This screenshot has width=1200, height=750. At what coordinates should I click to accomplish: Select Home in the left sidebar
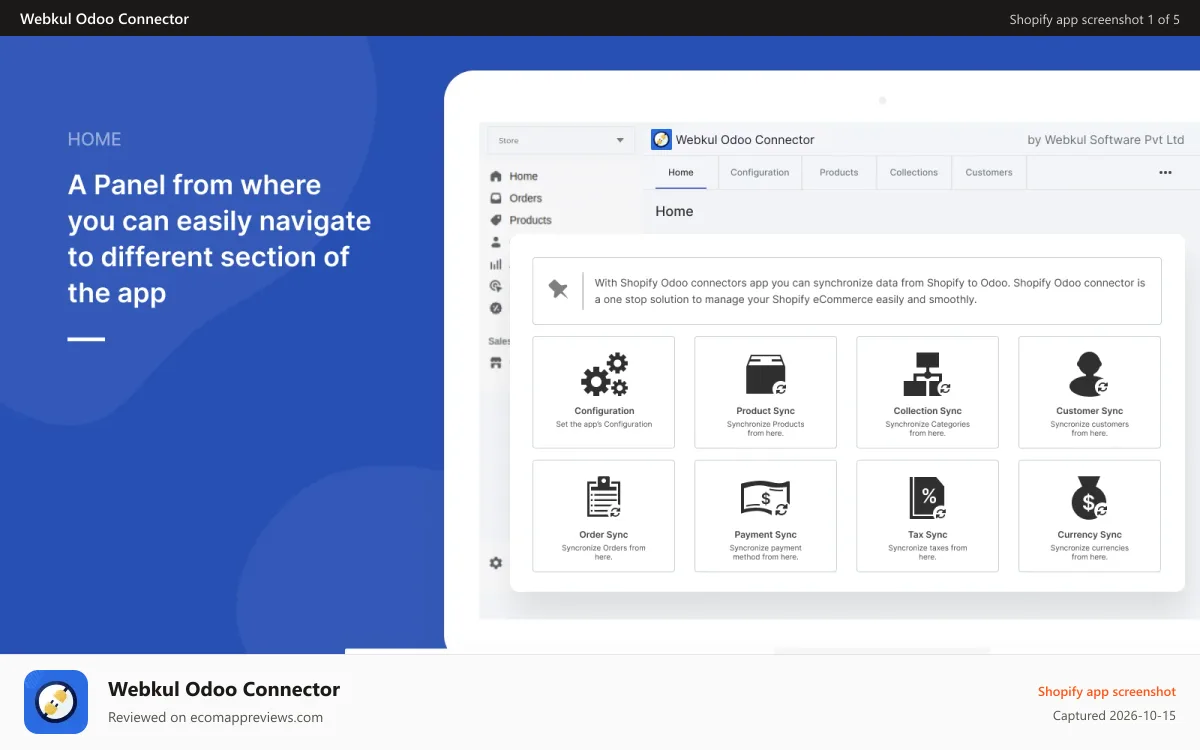coord(523,176)
